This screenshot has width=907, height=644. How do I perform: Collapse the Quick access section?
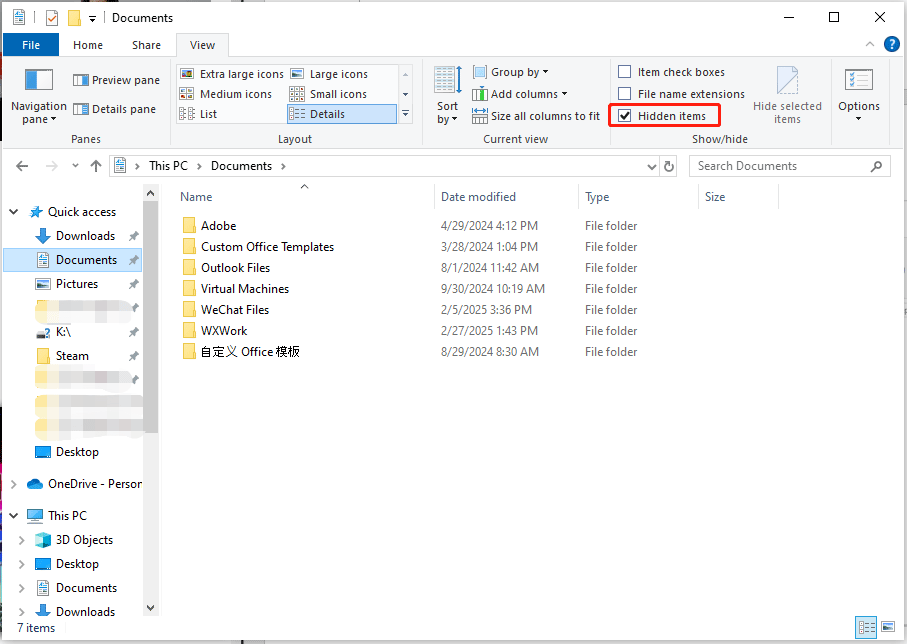tap(13, 211)
